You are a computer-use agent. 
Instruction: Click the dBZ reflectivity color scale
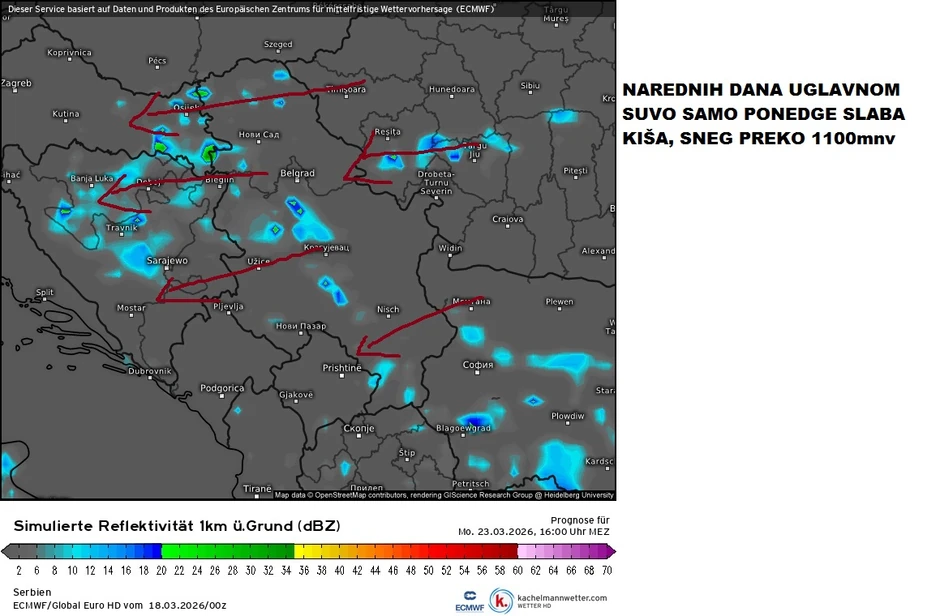point(310,550)
